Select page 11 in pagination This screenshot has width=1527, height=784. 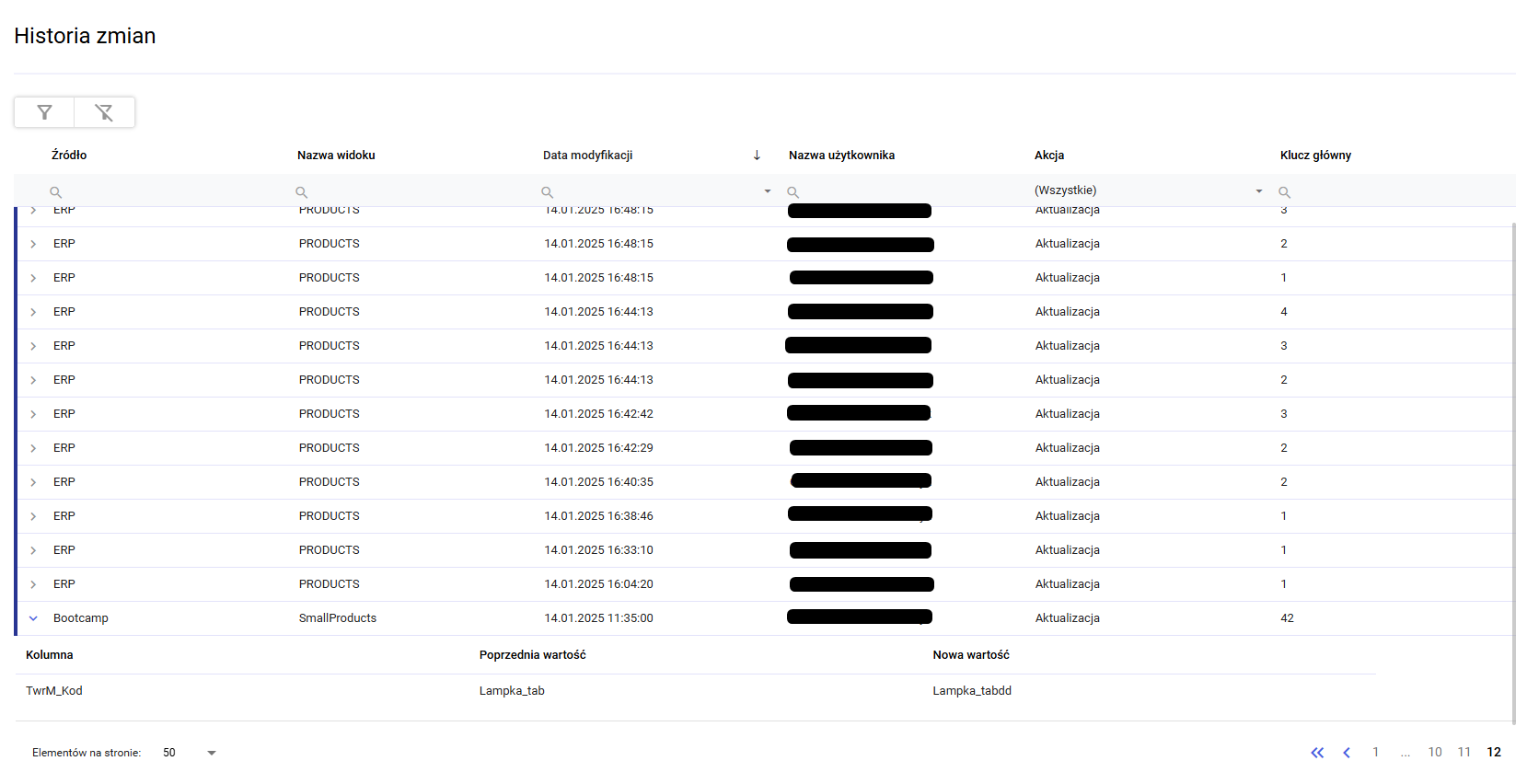(1464, 753)
